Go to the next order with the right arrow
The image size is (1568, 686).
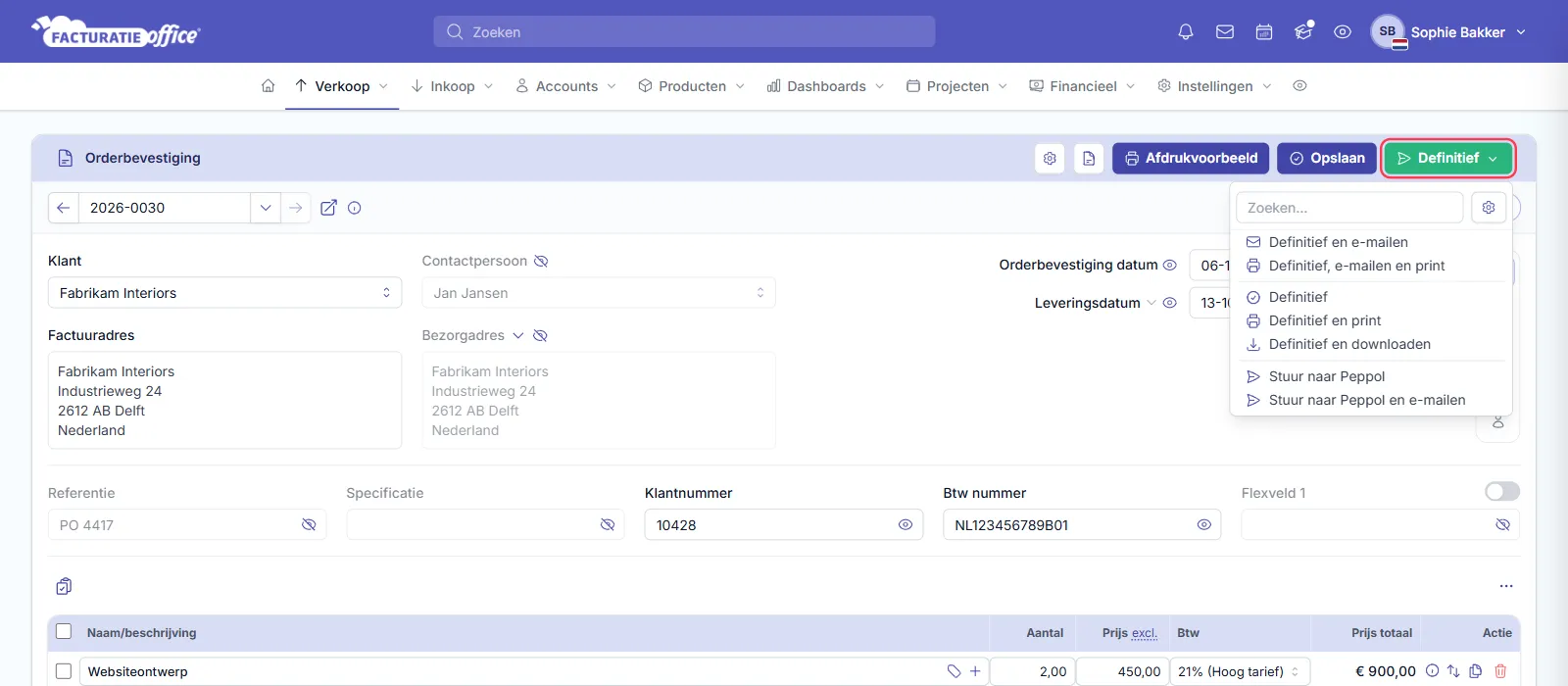[295, 208]
